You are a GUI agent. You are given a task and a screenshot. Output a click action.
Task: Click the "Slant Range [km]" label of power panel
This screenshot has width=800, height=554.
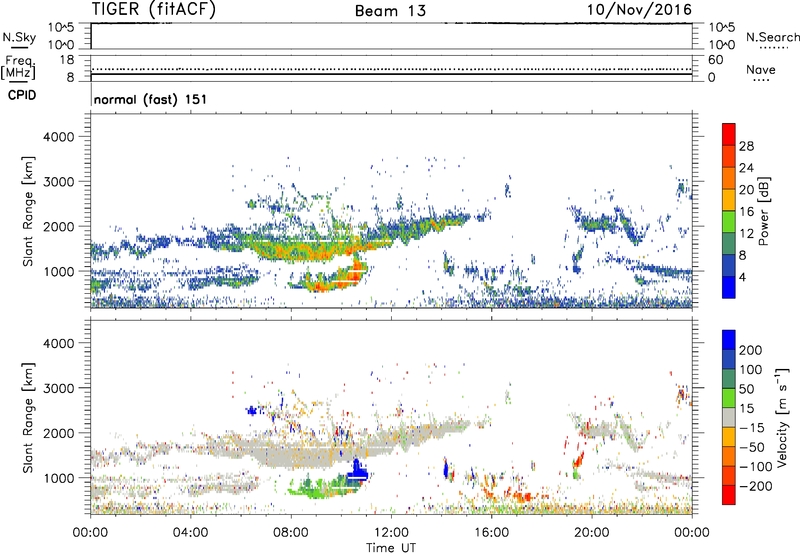point(28,211)
